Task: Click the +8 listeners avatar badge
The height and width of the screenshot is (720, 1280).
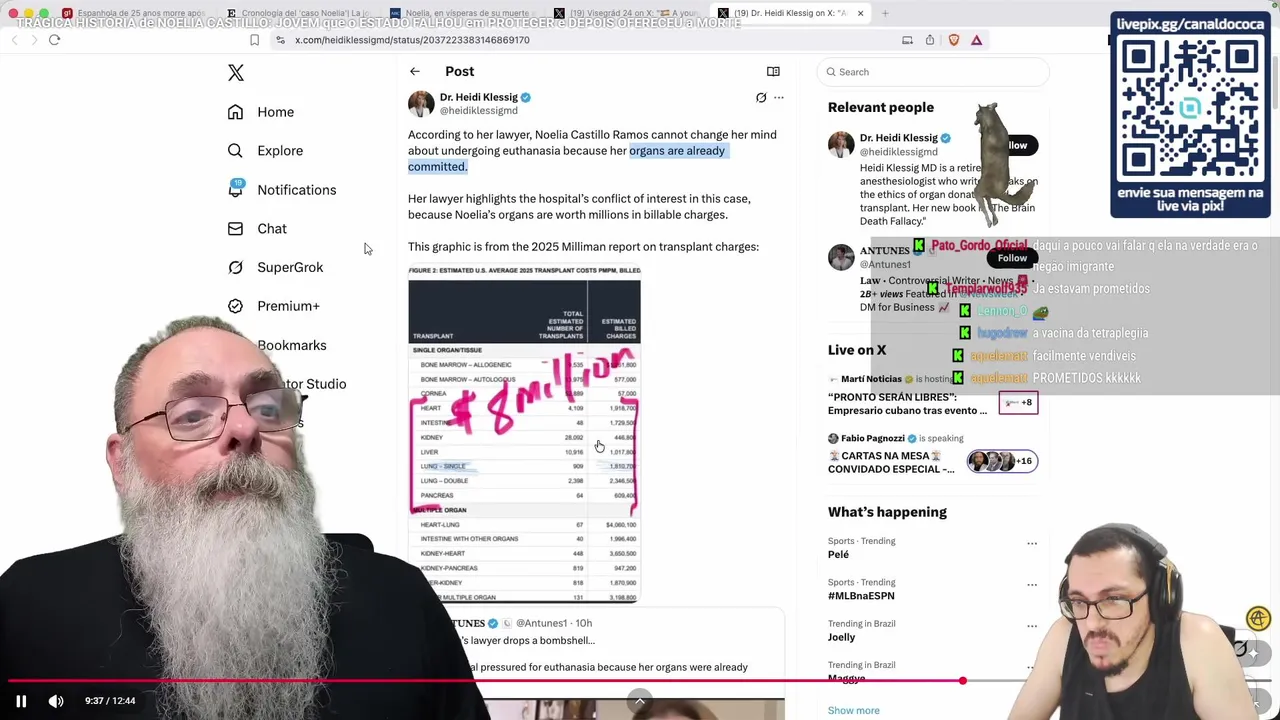Action: click(x=1018, y=402)
